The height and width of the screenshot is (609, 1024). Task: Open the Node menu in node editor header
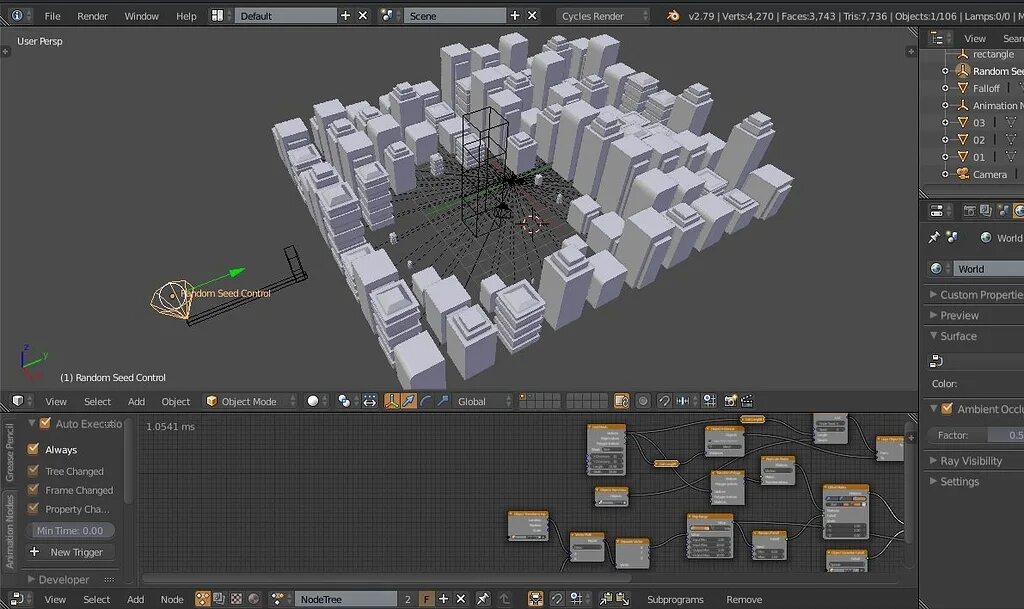click(x=172, y=599)
